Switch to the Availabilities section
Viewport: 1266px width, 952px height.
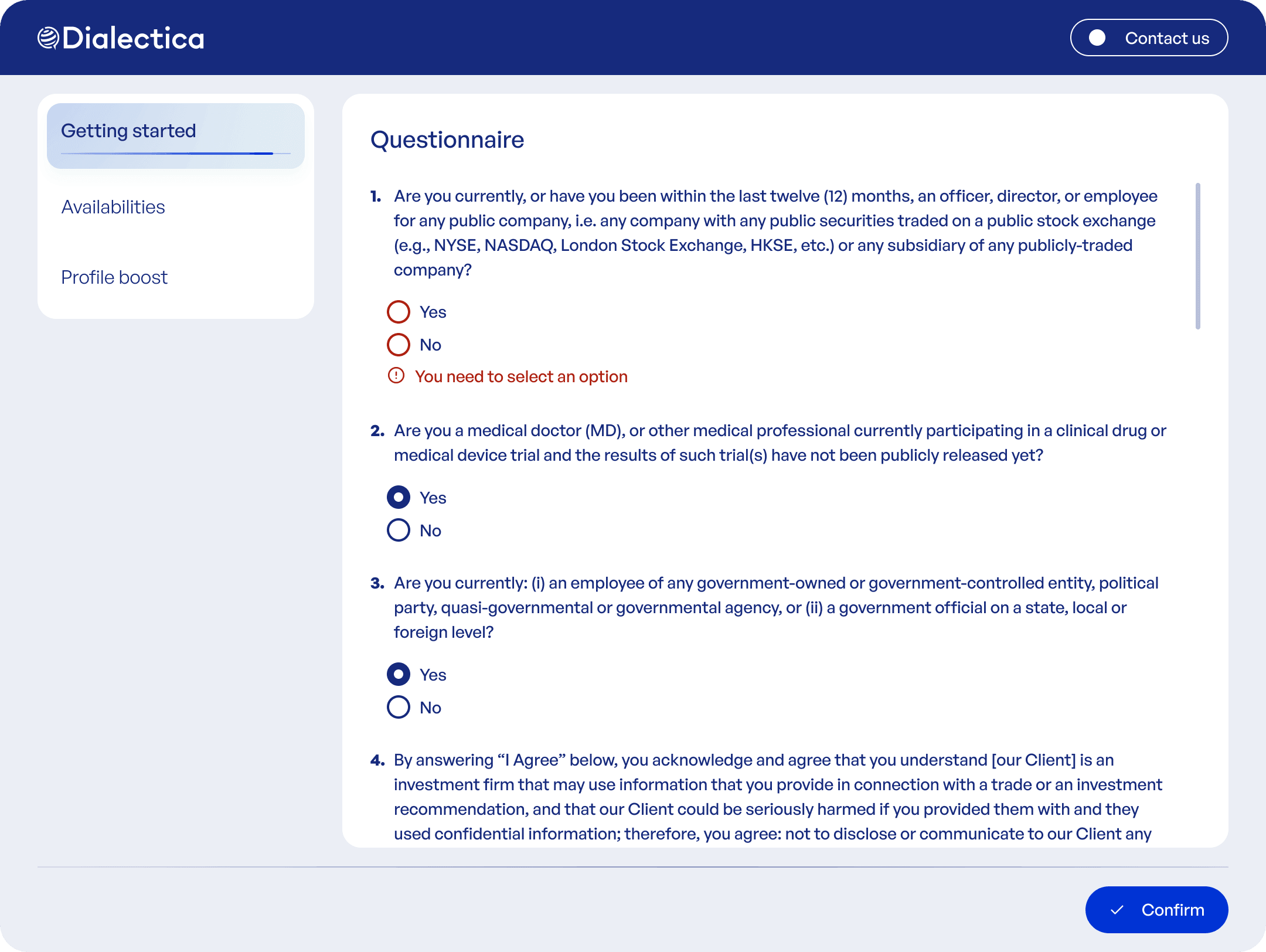pos(113,207)
